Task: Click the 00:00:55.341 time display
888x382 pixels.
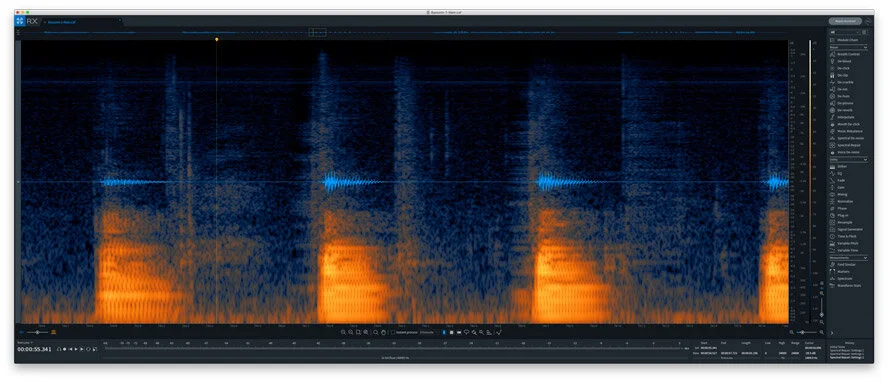Action: click(x=35, y=349)
